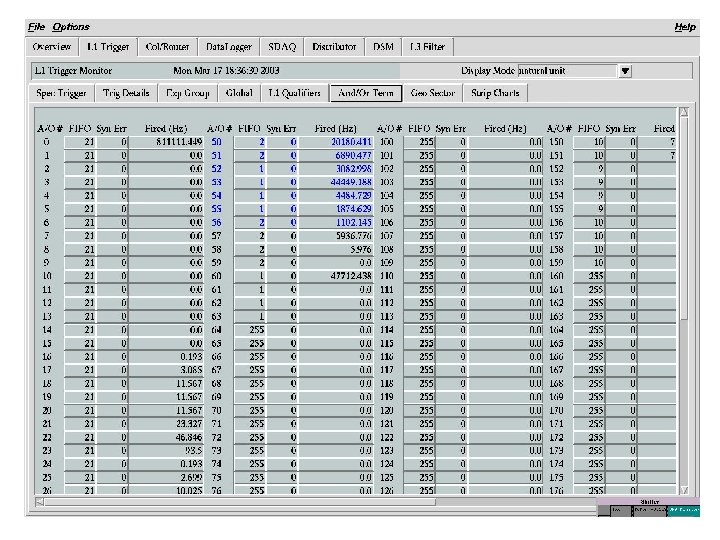This screenshot has height=540, width=720.
Task: Click A/O number 50 in blue
Action: [216, 142]
